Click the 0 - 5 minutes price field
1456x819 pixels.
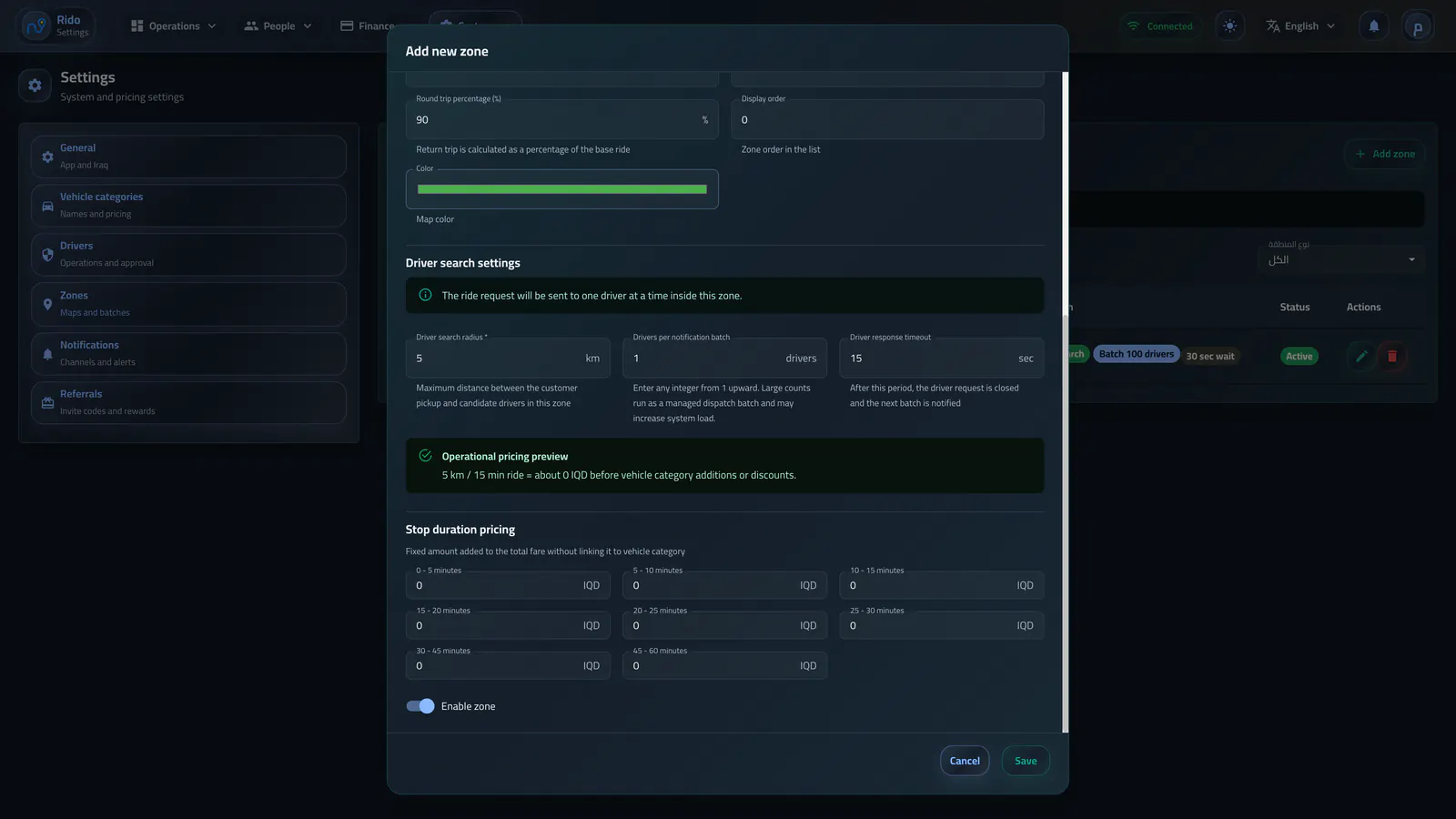(x=508, y=585)
